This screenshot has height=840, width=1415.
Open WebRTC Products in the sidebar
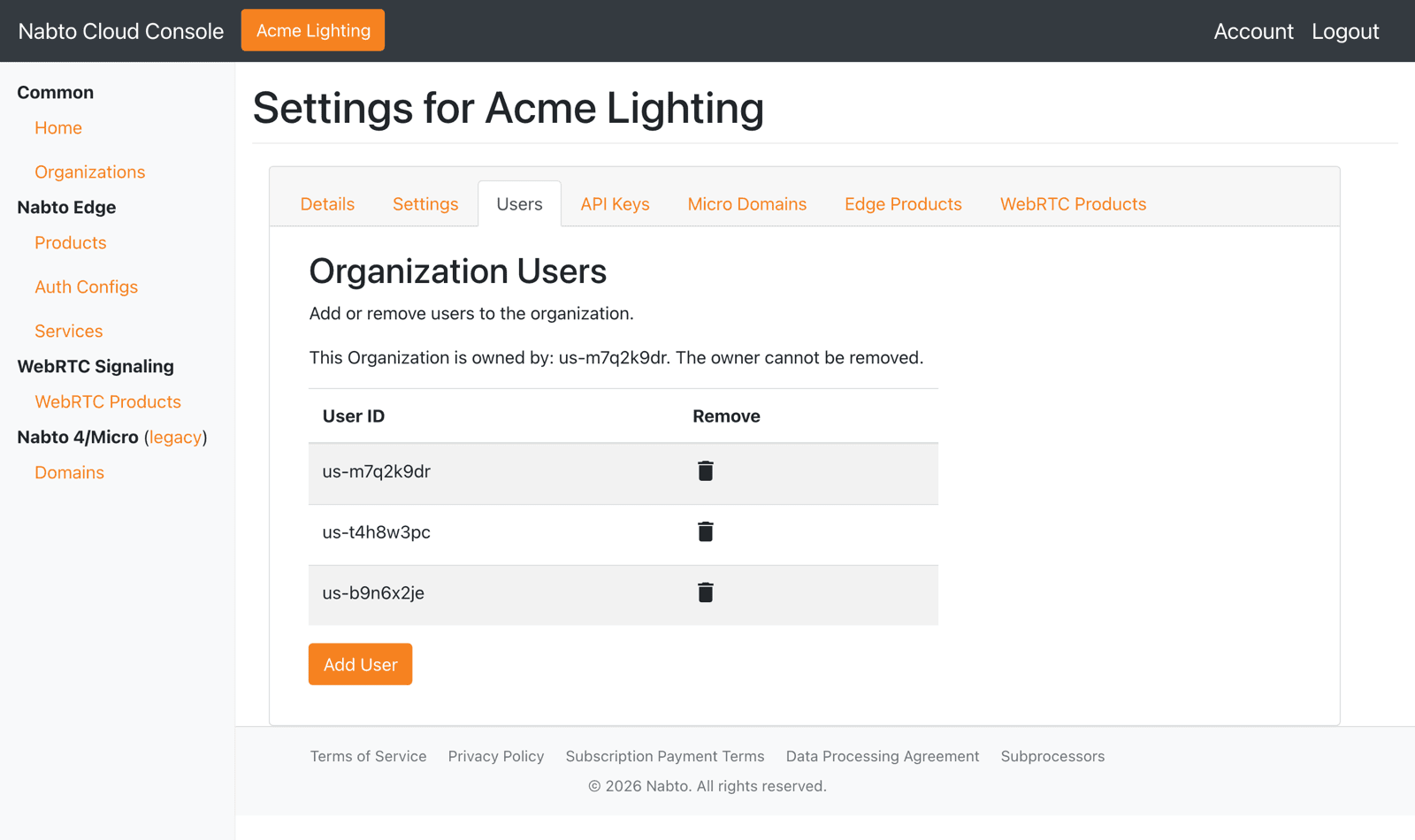click(108, 402)
